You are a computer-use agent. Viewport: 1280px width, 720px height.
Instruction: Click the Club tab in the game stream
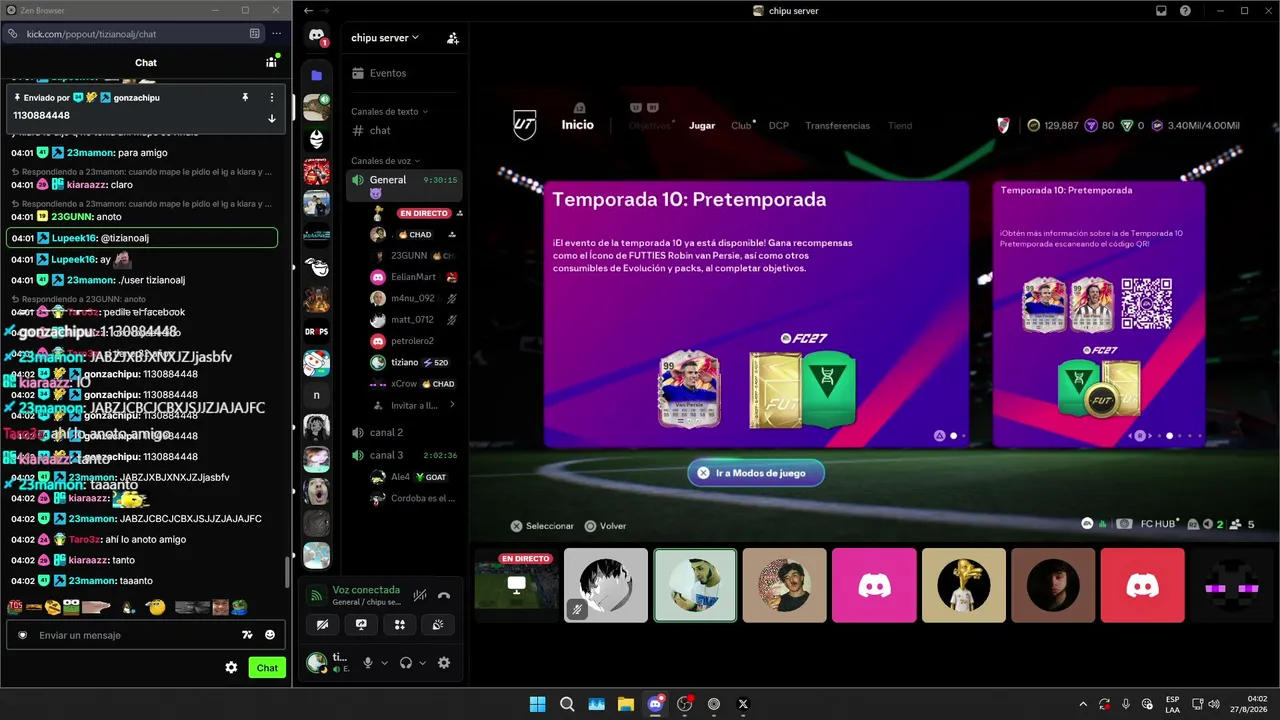741,126
